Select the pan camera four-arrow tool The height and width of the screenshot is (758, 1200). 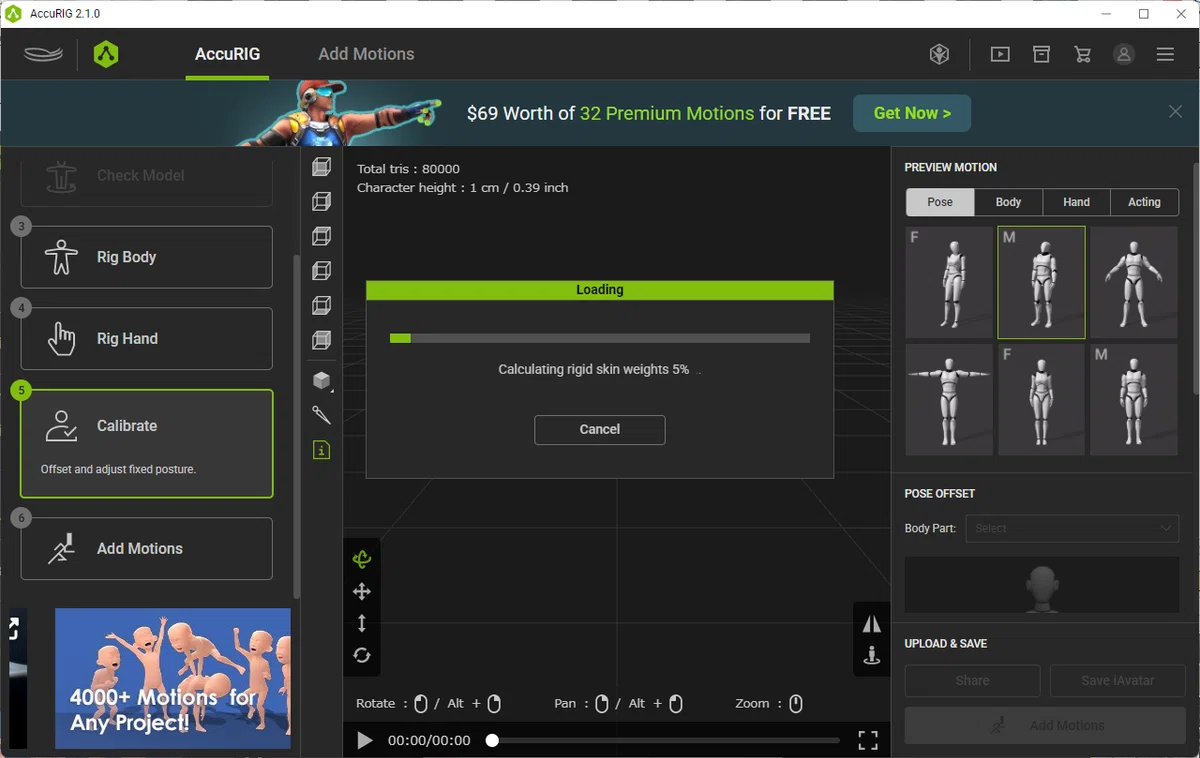(x=362, y=591)
